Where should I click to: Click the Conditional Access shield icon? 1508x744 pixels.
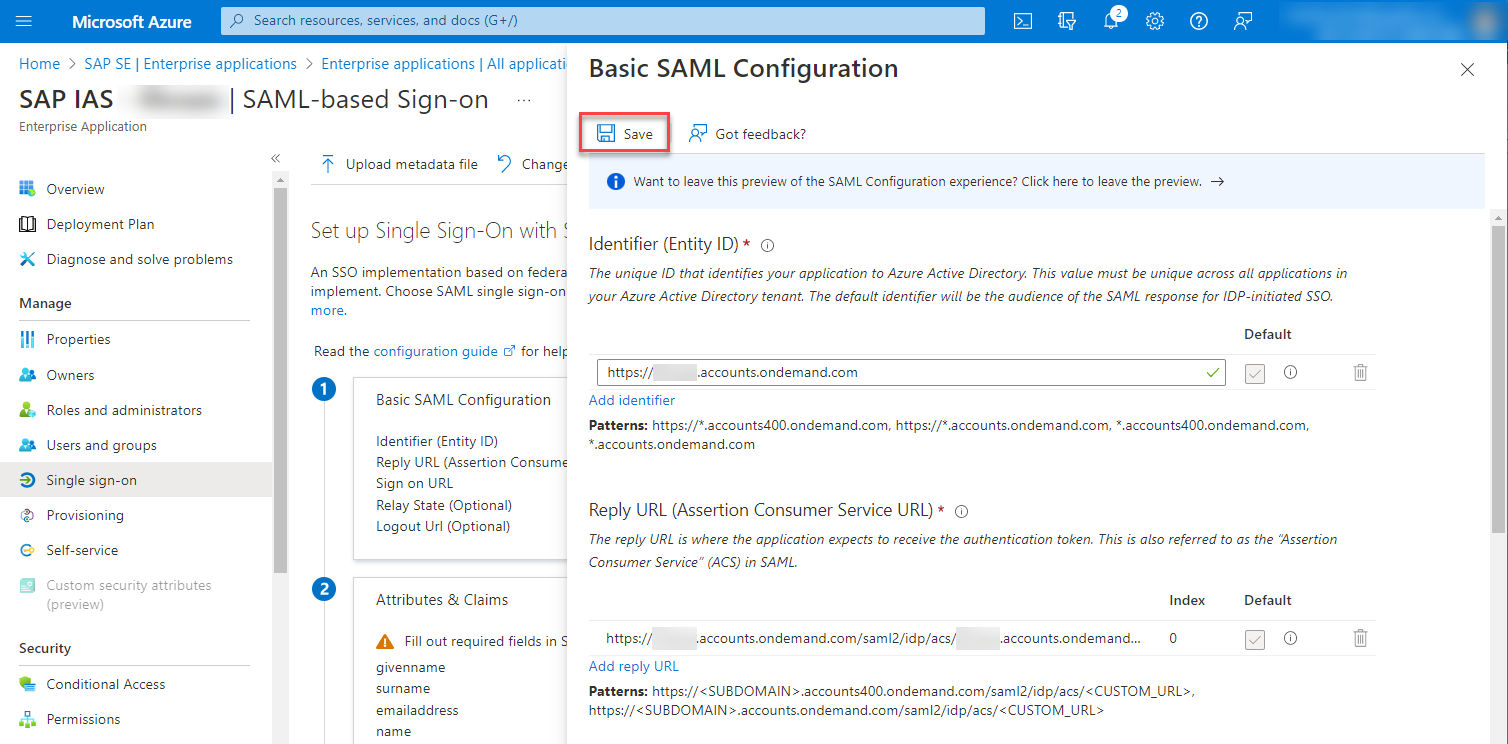(x=27, y=684)
